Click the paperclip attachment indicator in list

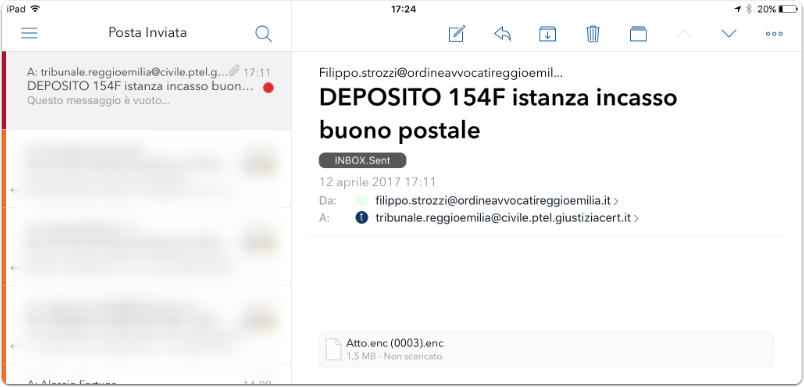click(x=234, y=71)
